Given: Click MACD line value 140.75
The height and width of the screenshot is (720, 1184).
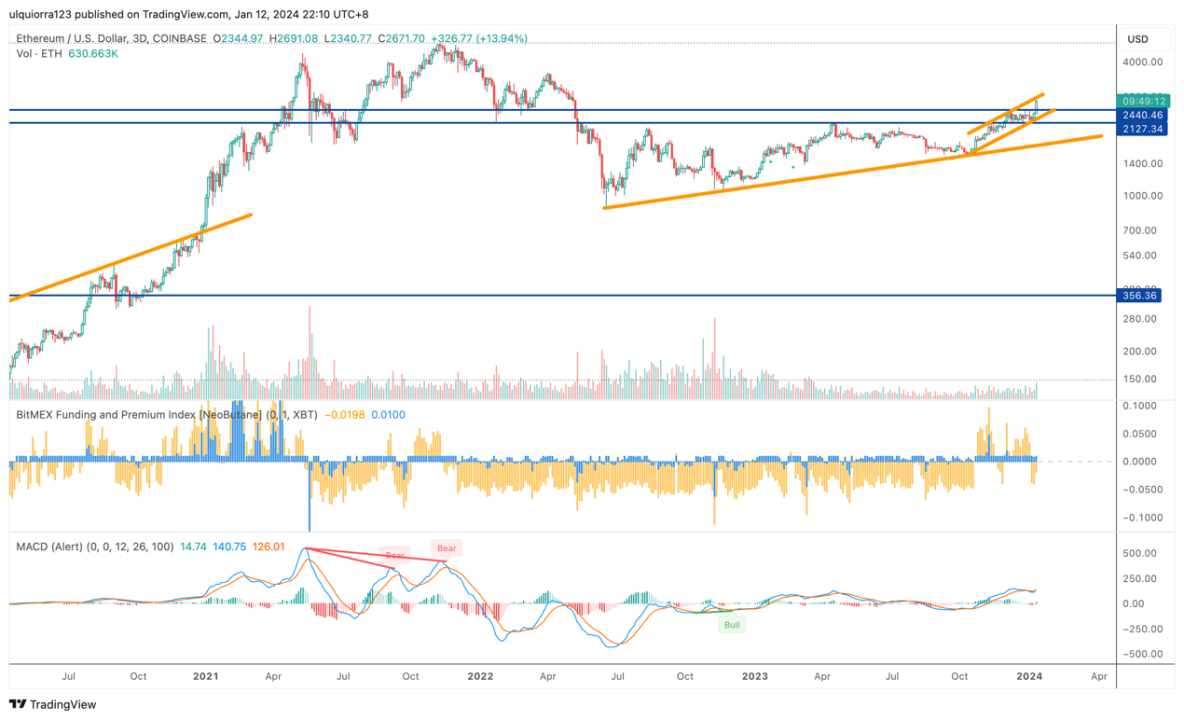Looking at the screenshot, I should 229,546.
